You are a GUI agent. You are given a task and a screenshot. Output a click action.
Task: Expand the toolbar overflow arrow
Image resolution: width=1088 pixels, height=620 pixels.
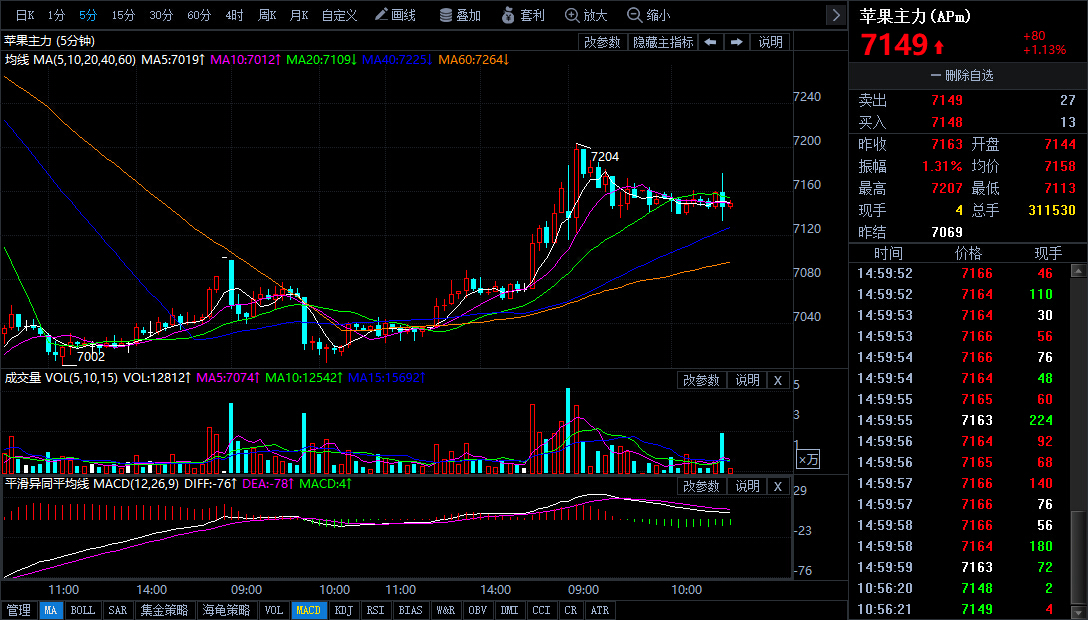(835, 15)
